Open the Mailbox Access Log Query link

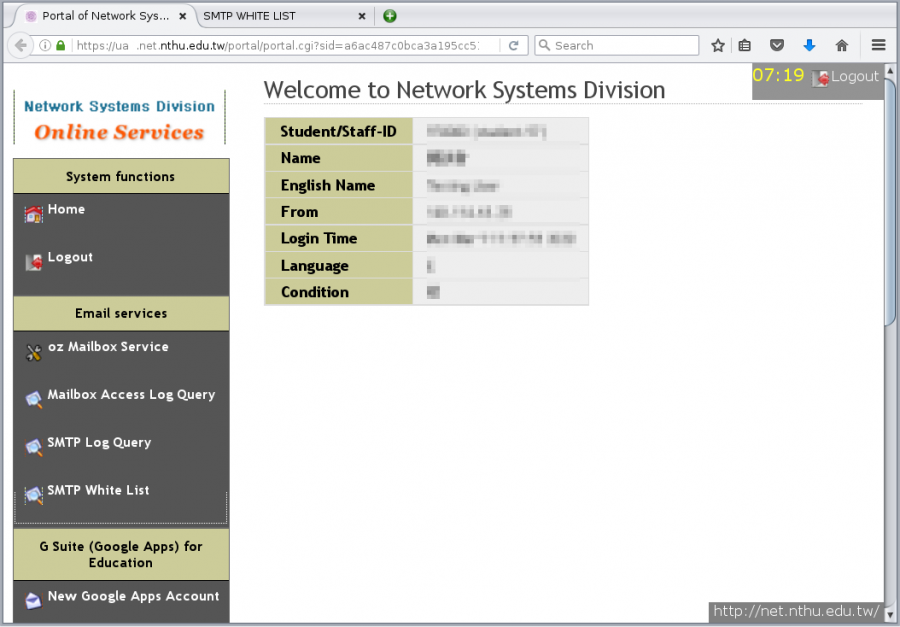(x=131, y=395)
